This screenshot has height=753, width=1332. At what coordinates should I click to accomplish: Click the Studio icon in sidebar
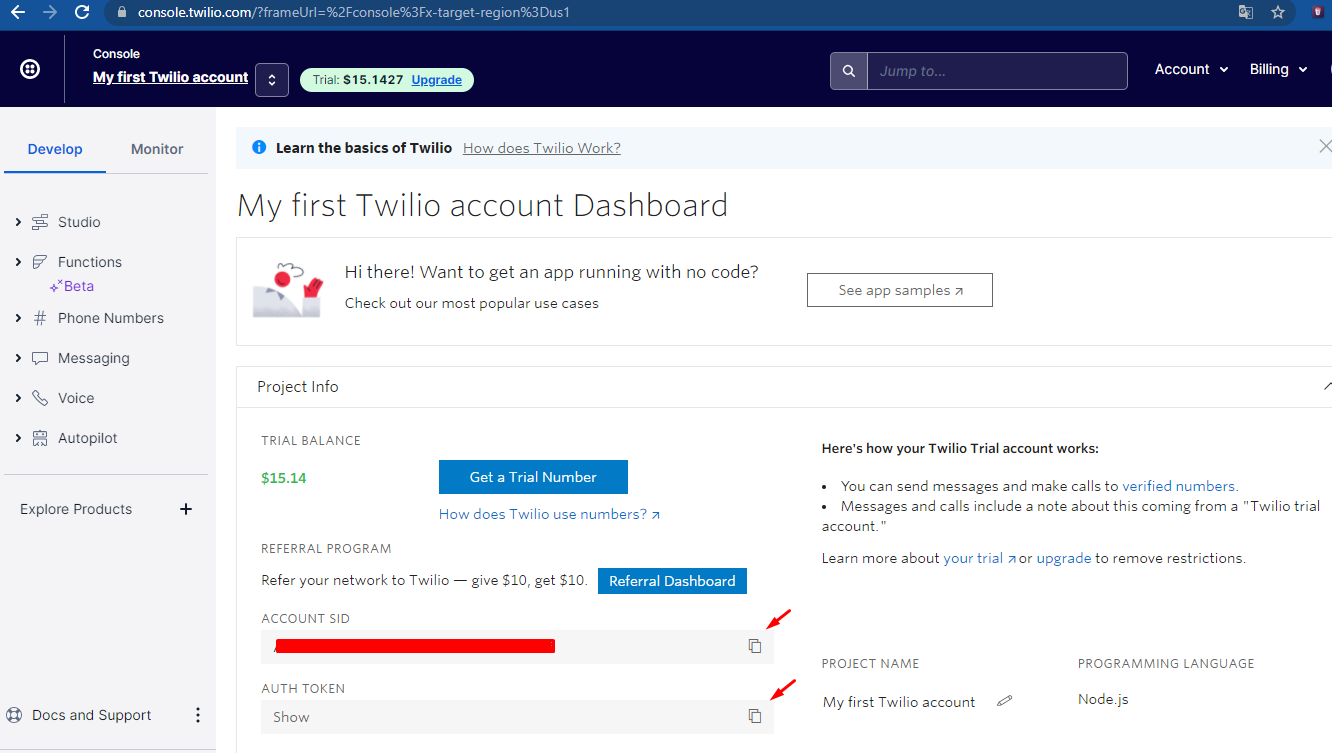[x=40, y=222]
